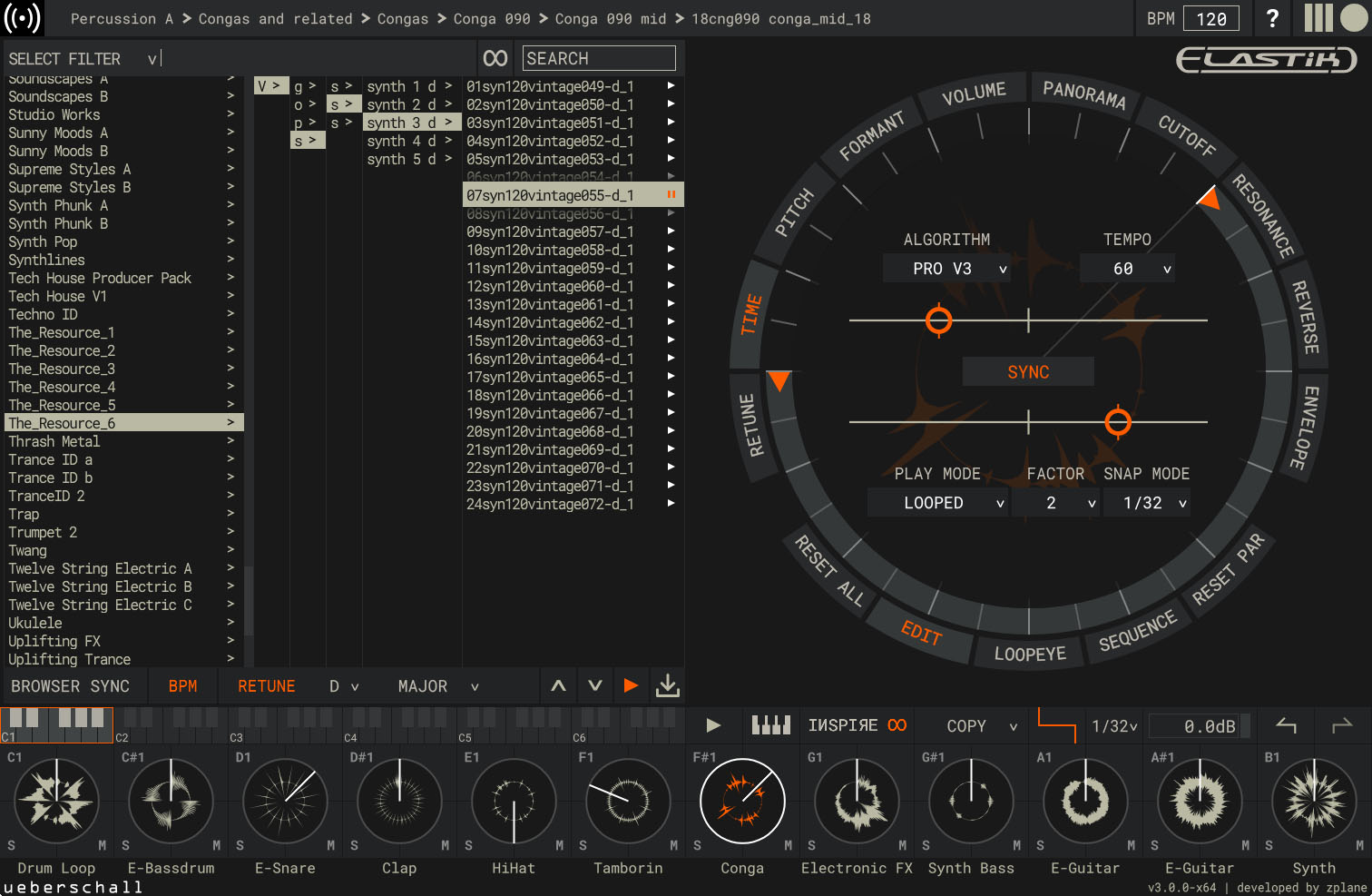Open the PLAY MODE Looped dropdown
Screen dimensions: 1372x896
[x=938, y=503]
